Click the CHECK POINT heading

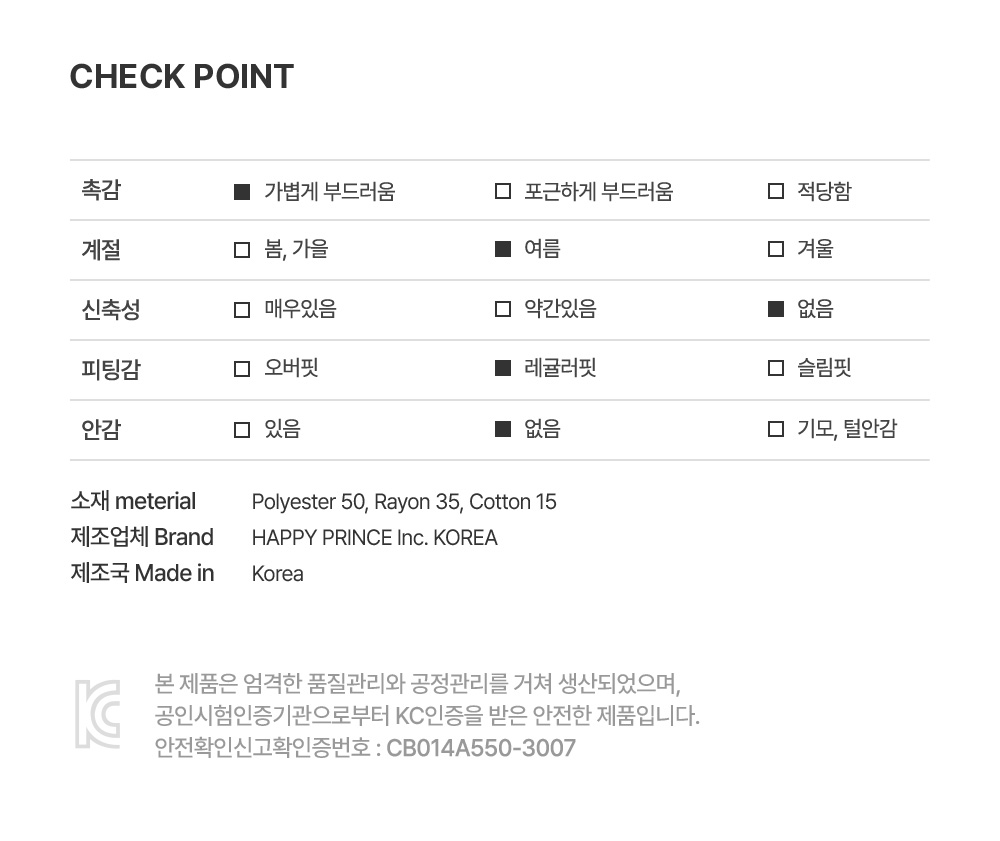tap(181, 77)
